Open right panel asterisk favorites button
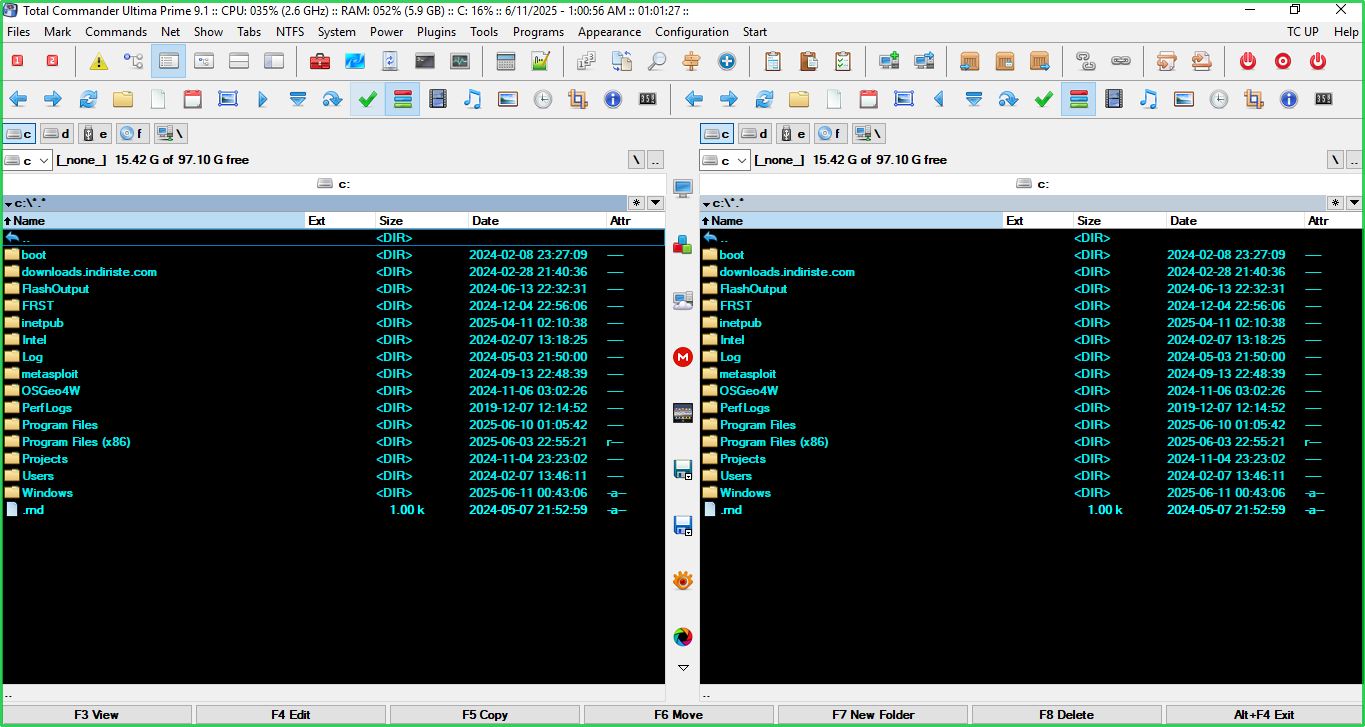This screenshot has width=1365, height=727. [1334, 203]
